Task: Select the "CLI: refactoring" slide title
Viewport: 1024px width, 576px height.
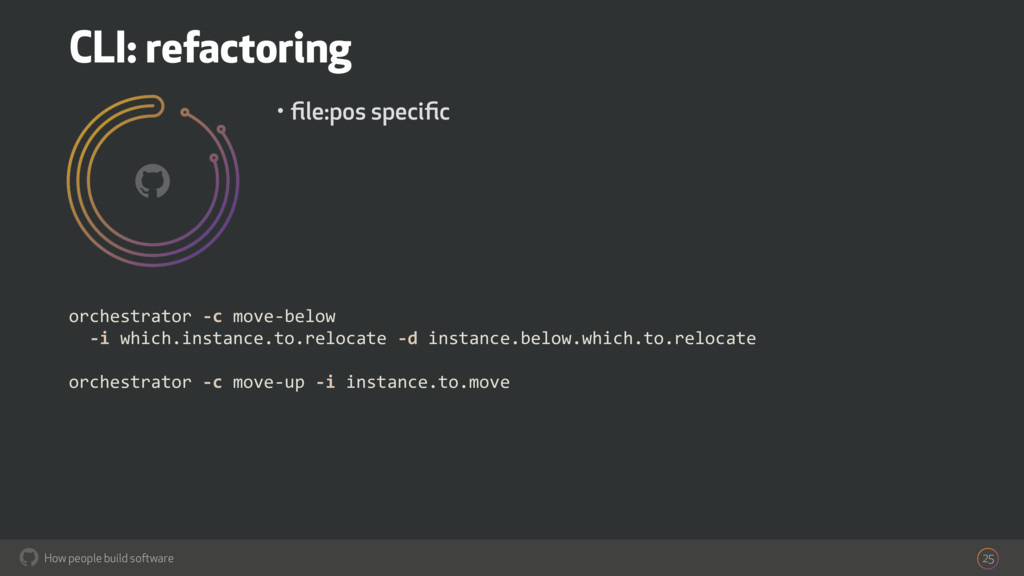Action: coord(210,48)
